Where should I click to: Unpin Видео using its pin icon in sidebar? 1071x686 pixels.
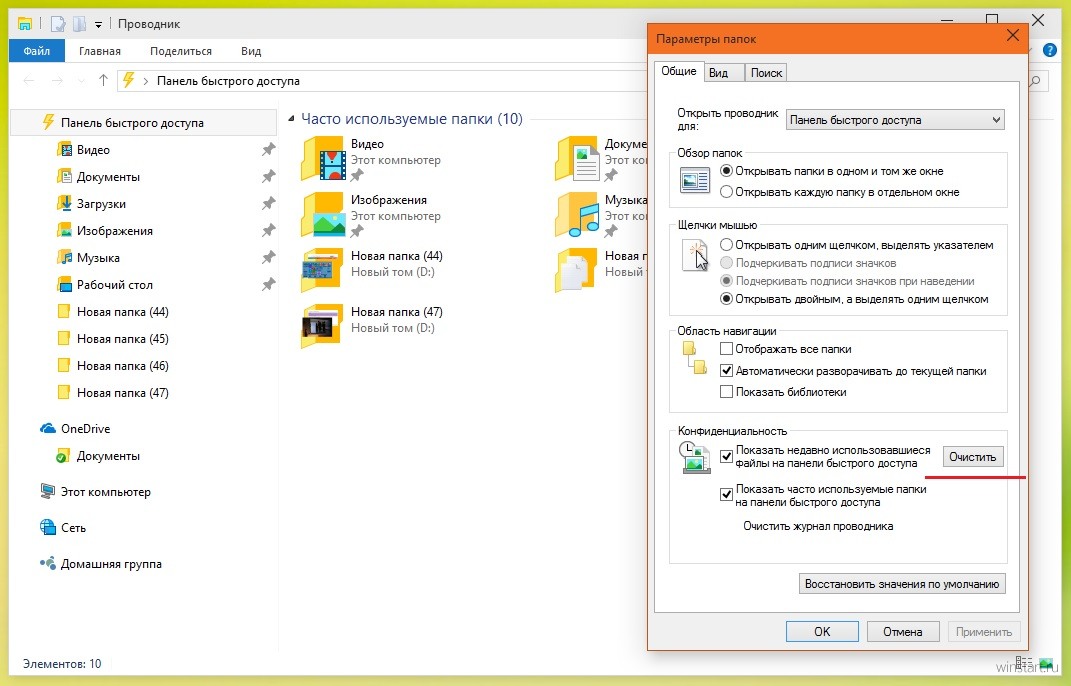pyautogui.click(x=268, y=149)
